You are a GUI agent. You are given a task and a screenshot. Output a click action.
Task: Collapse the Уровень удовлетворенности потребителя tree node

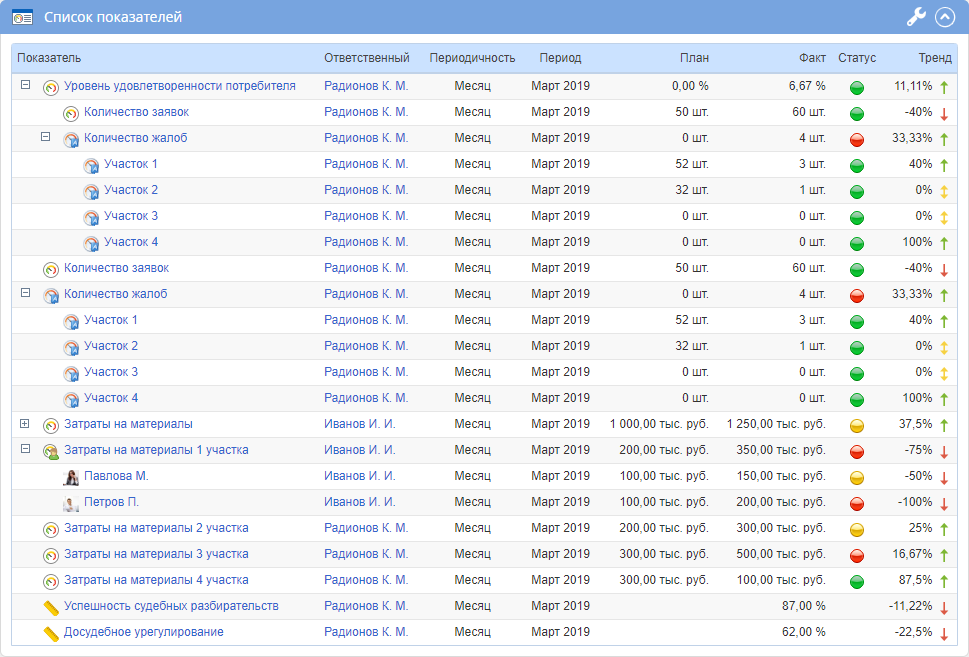coord(25,86)
